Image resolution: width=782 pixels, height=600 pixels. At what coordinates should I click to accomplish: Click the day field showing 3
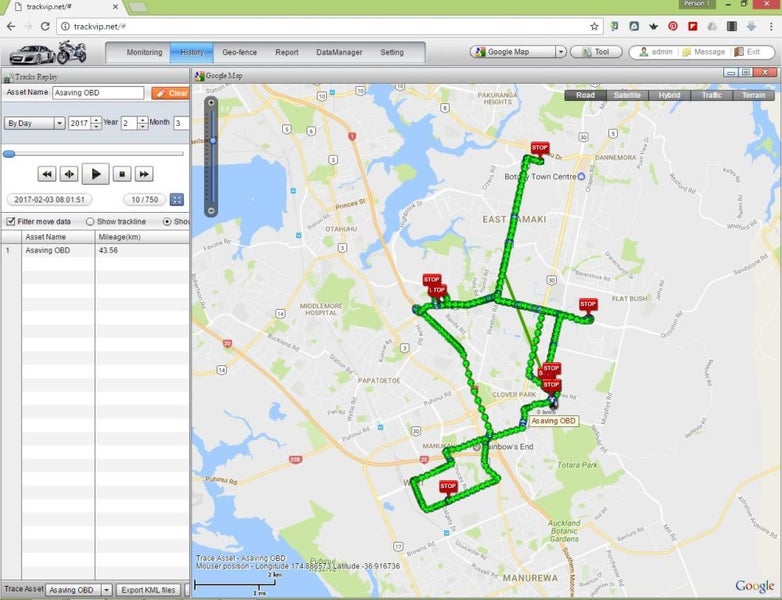tap(181, 123)
